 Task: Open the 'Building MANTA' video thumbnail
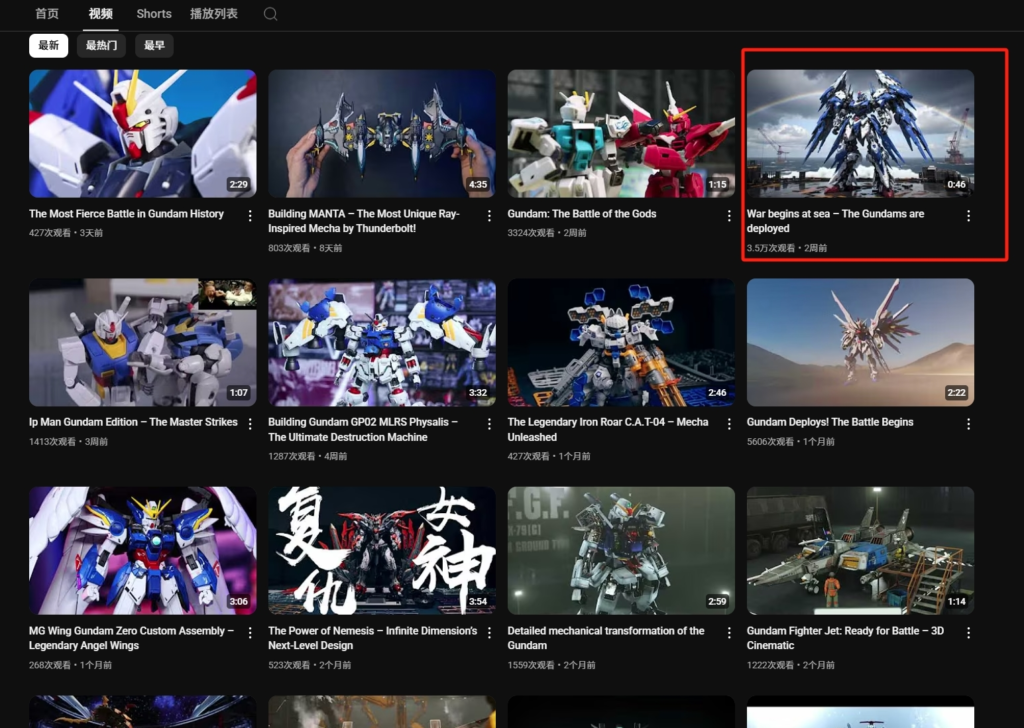(381, 134)
